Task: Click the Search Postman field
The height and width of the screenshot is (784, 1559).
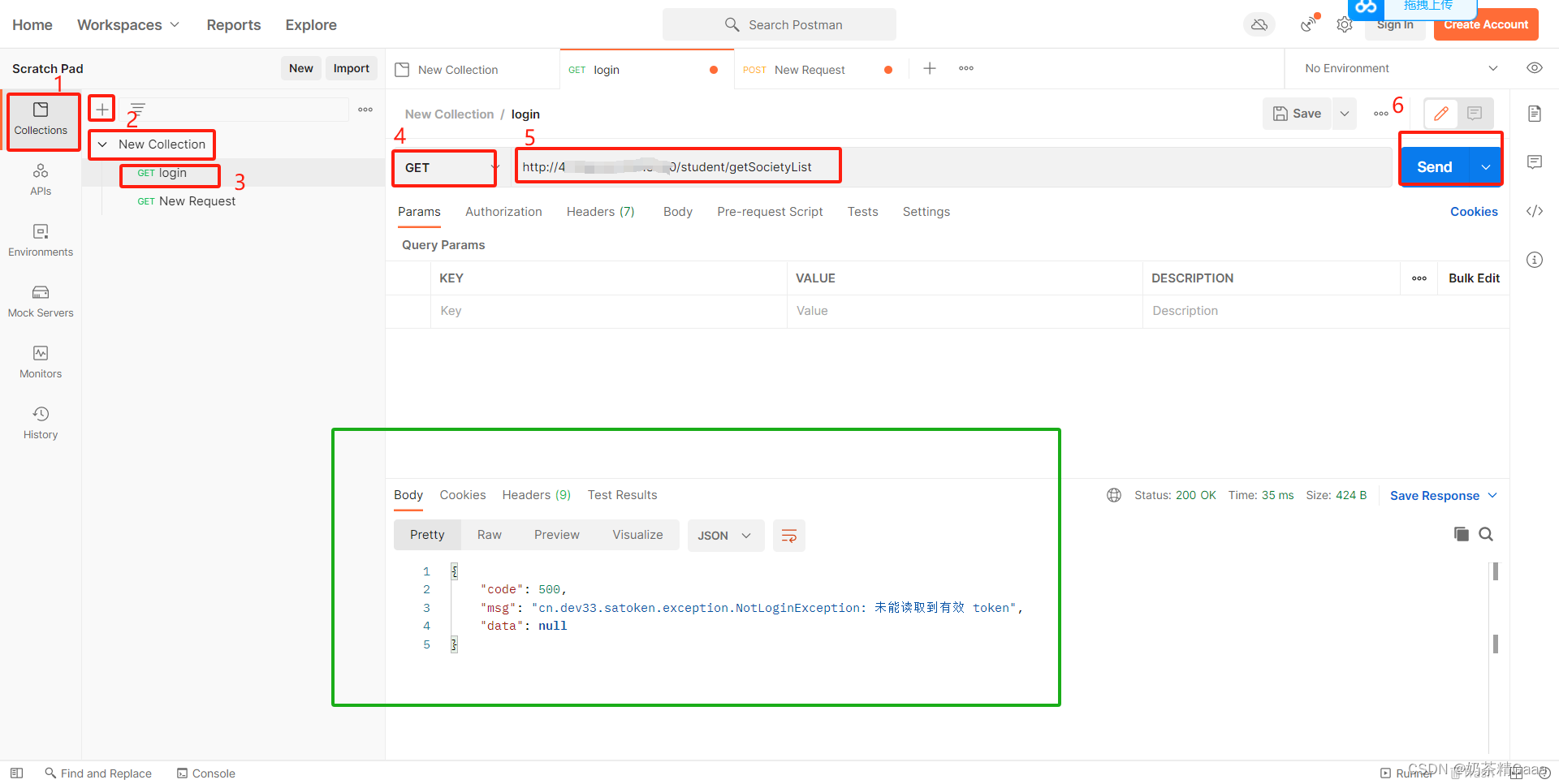Action: coord(779,24)
